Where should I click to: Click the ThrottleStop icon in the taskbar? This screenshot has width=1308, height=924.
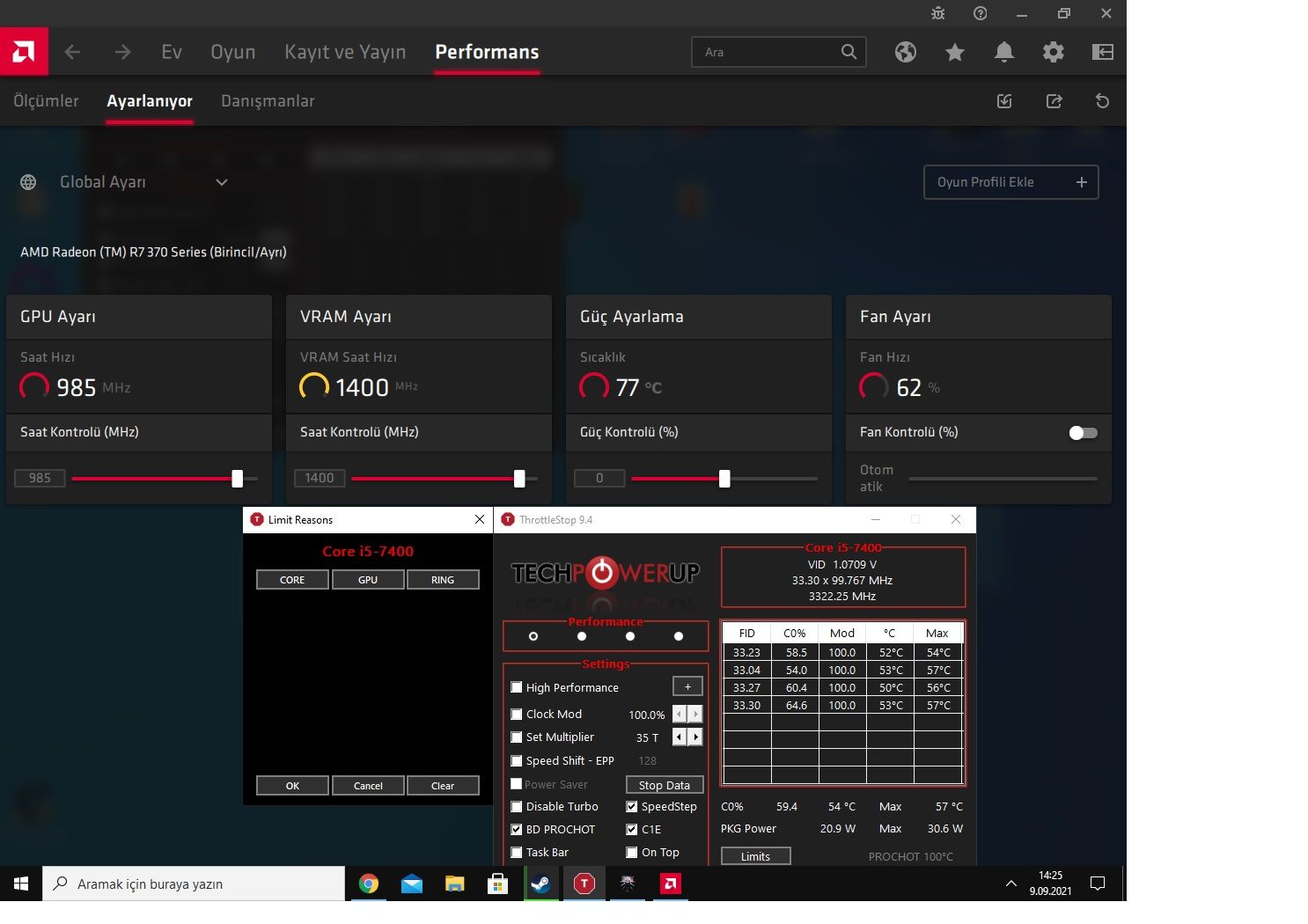[584, 884]
